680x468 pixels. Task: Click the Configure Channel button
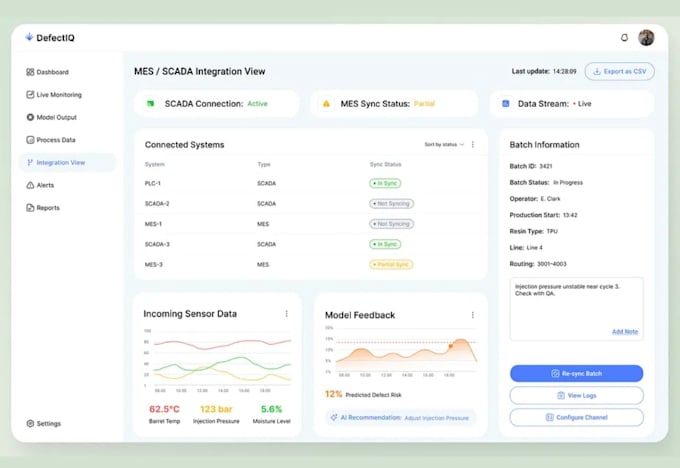(x=576, y=417)
